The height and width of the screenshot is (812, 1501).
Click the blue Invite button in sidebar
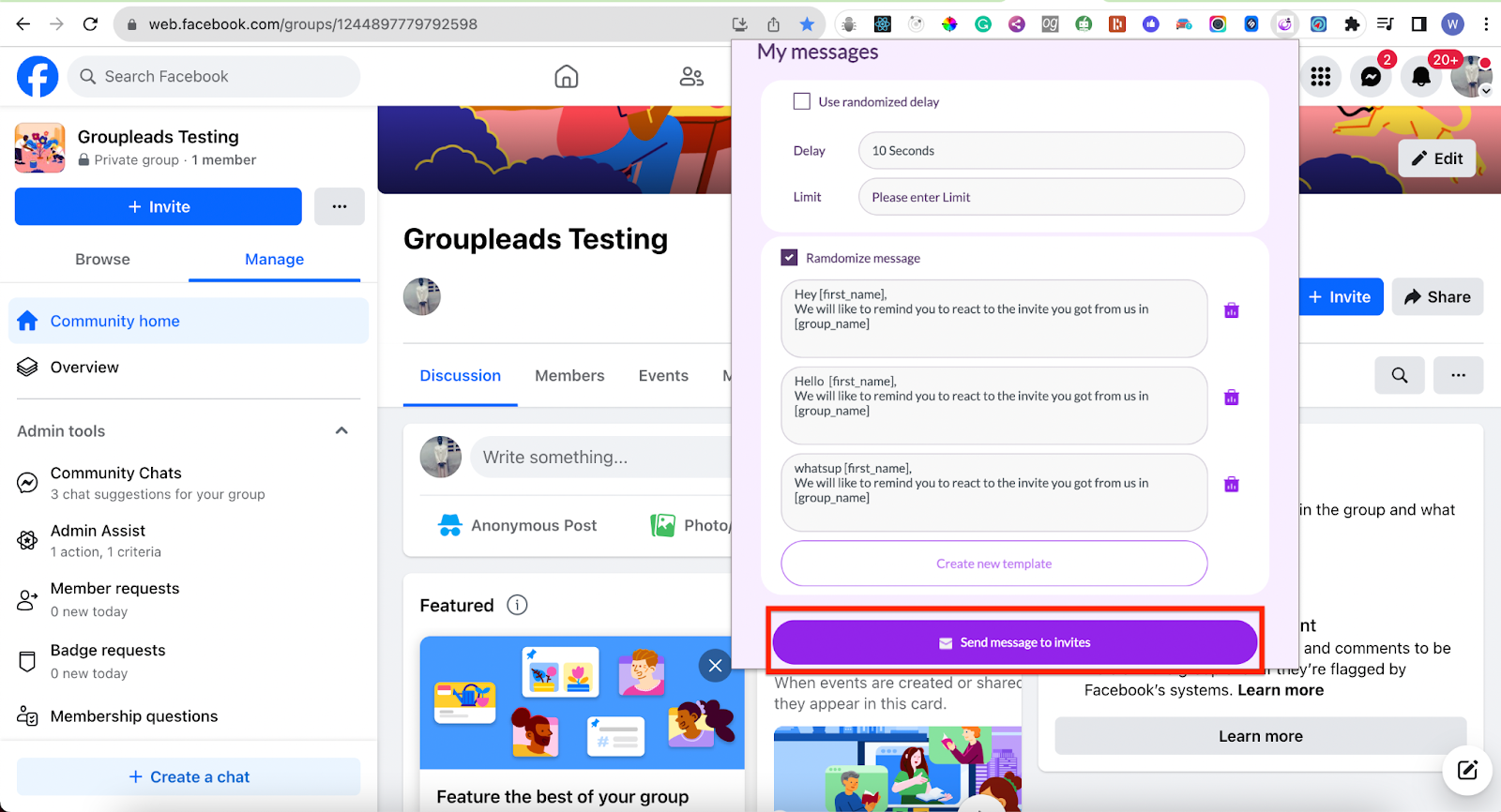point(159,206)
